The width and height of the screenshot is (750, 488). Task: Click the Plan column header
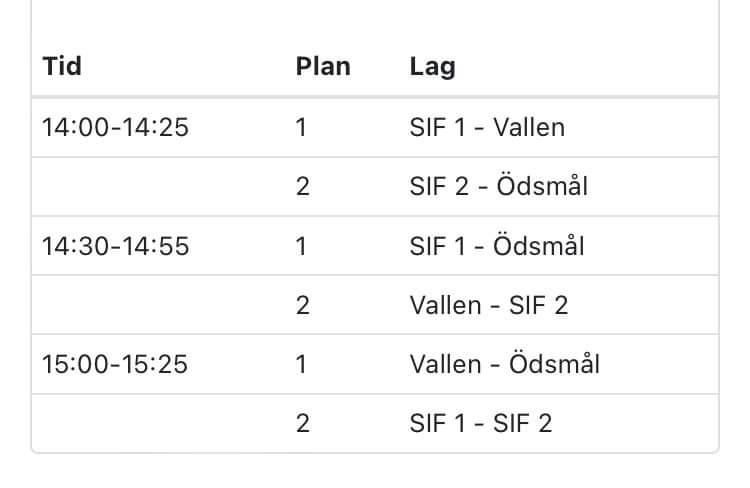323,66
